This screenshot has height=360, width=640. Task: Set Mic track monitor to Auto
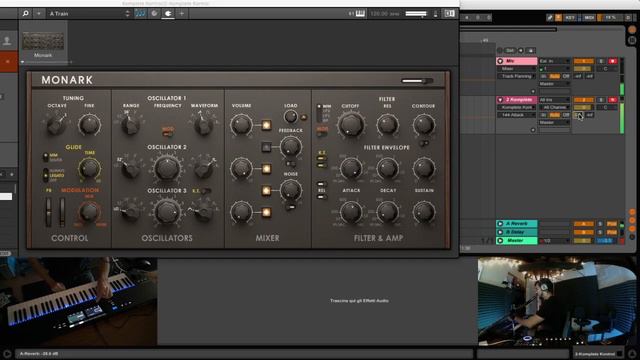click(555, 76)
